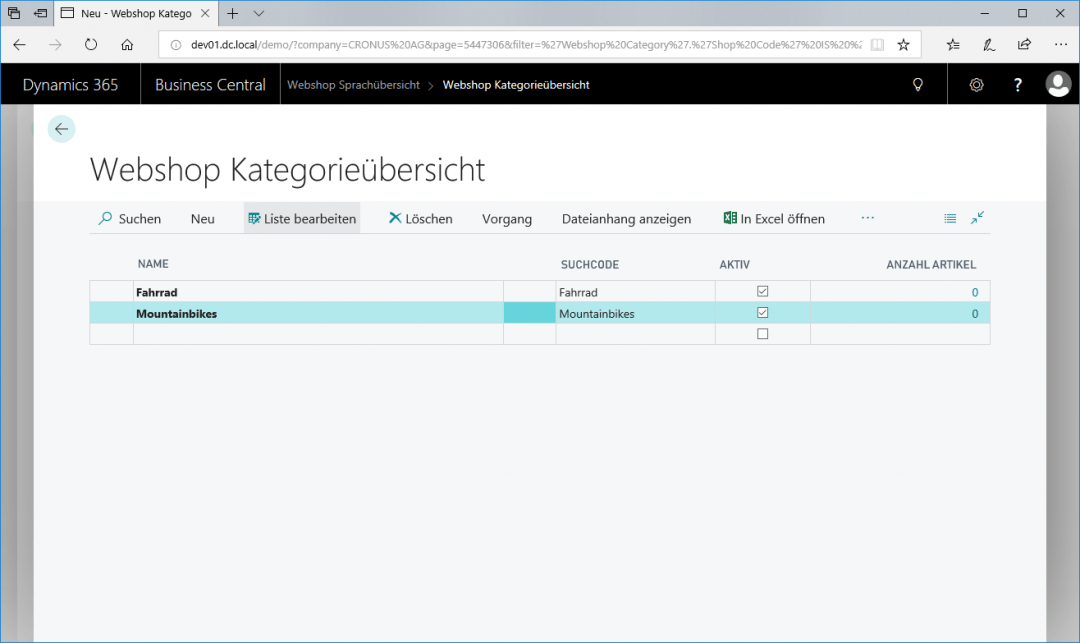Sort by the ANZAHL ARTIKEL column header

(x=931, y=264)
